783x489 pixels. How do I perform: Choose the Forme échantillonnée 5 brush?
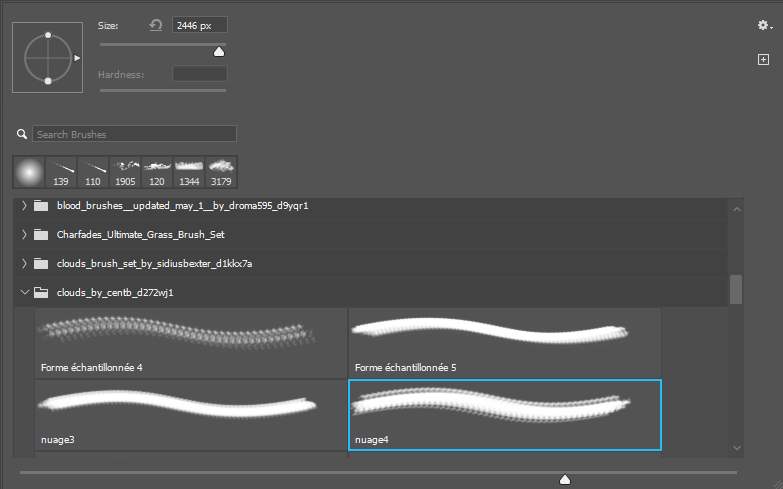(x=504, y=342)
